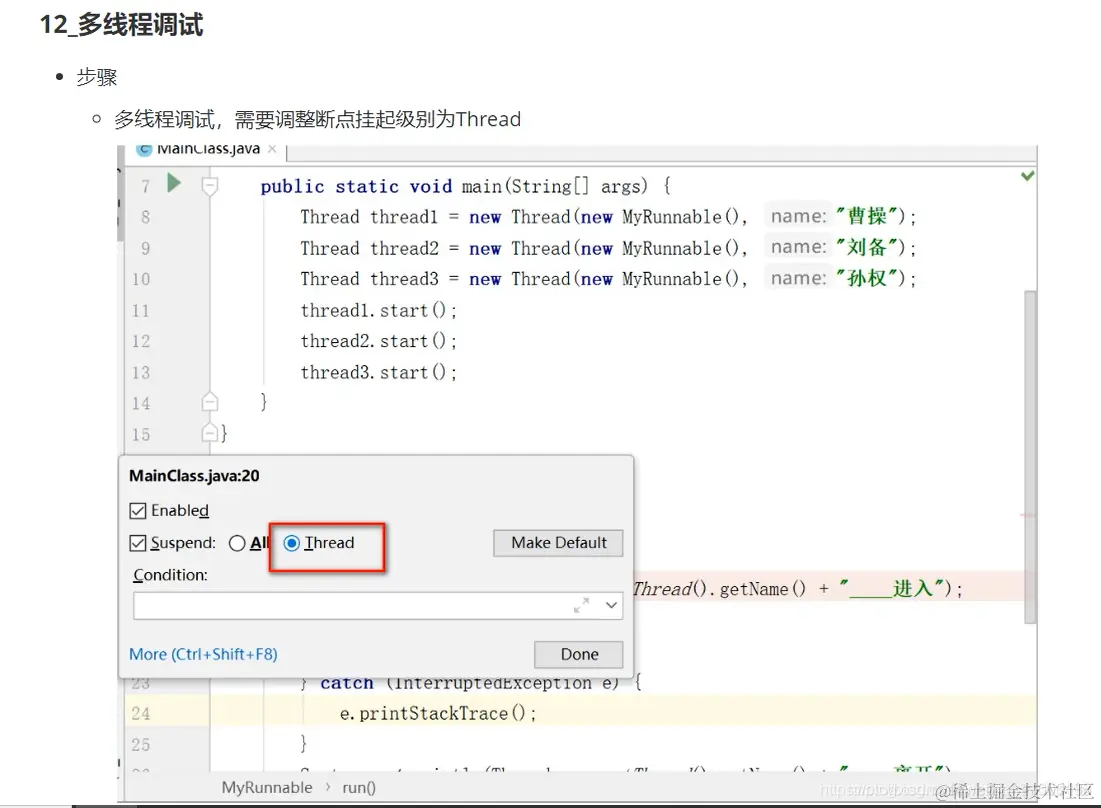This screenshot has width=1101, height=808.
Task: Click MyRunnable in the breadcrumb bar
Action: click(267, 788)
